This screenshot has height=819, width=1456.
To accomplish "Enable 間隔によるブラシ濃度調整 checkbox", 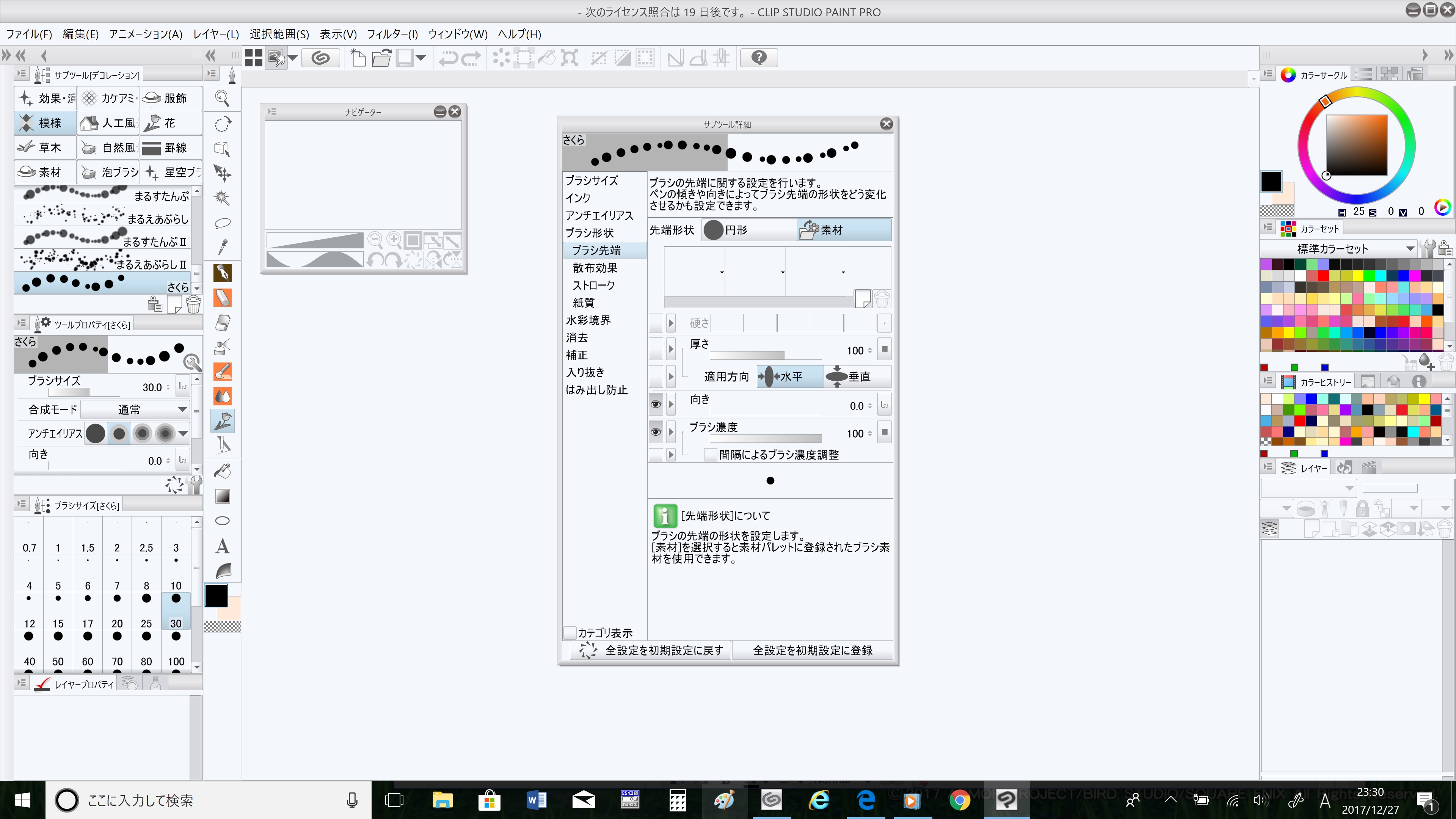I will click(711, 455).
